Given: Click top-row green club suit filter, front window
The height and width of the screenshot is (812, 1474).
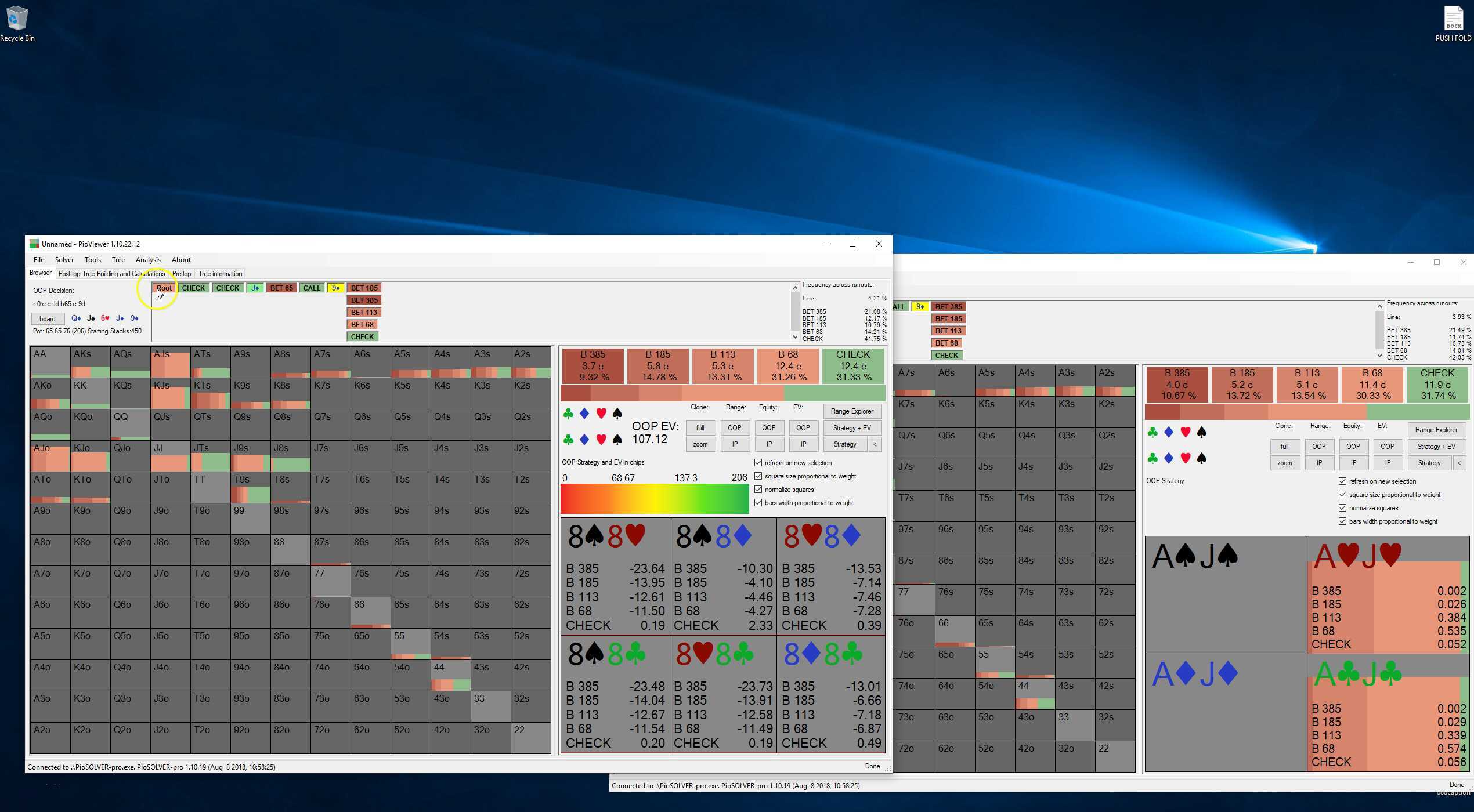Looking at the screenshot, I should 568,414.
